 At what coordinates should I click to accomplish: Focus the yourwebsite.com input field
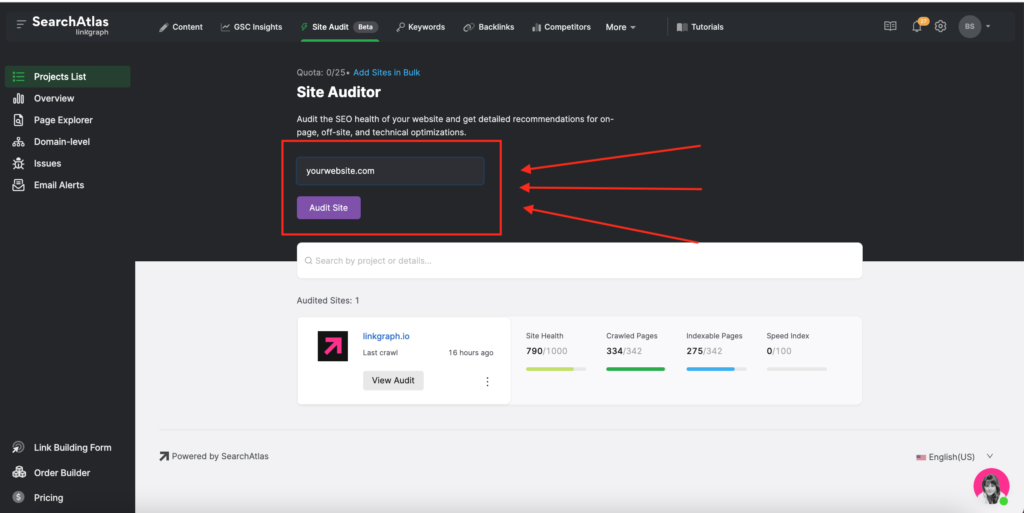click(x=390, y=171)
